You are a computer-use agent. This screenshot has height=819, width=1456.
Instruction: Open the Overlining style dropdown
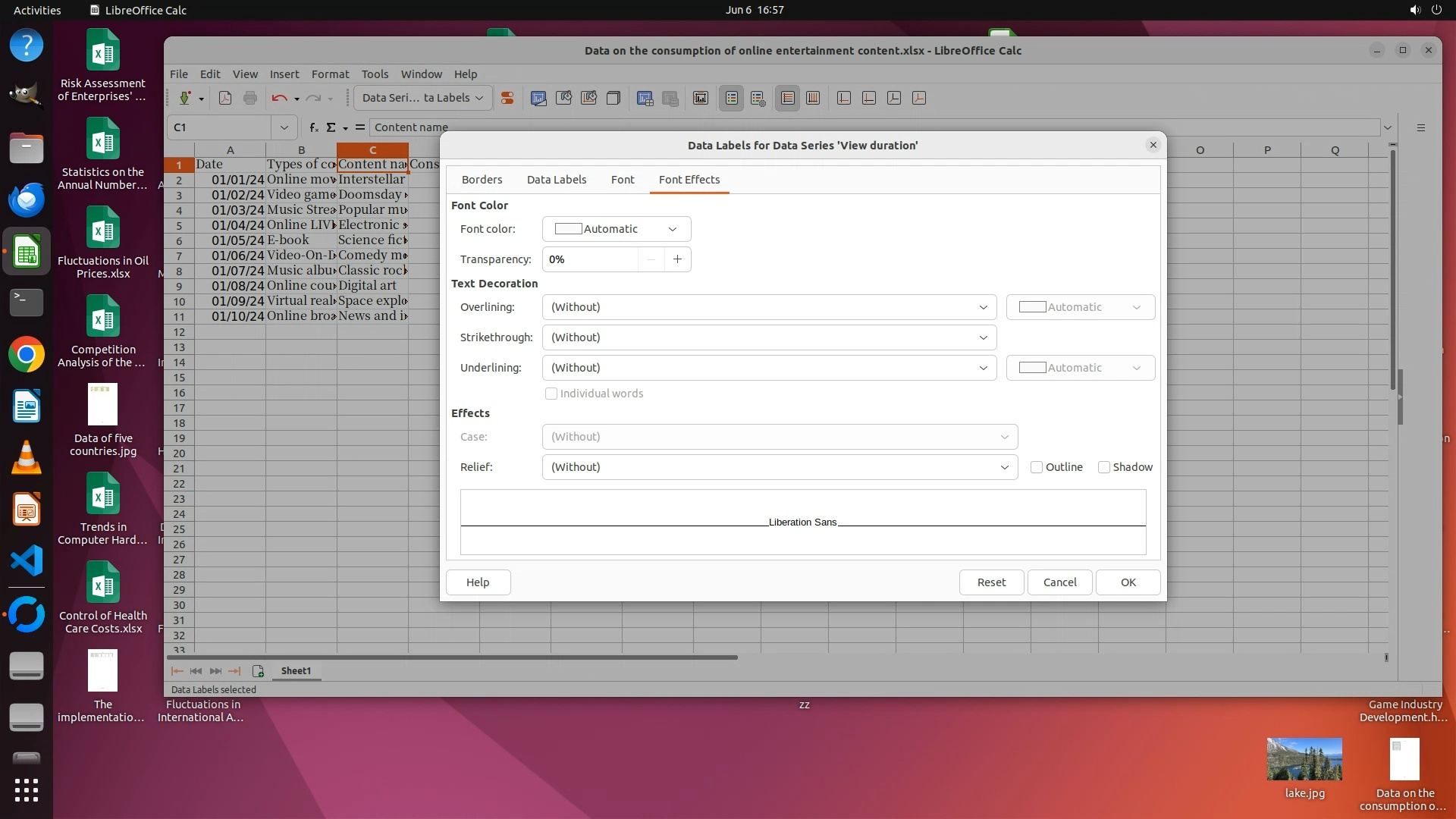[x=769, y=307]
